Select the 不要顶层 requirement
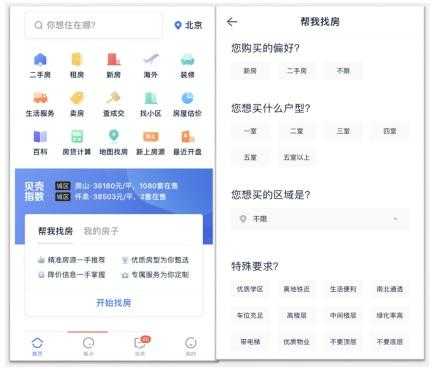The image size is (433, 369). [x=343, y=341]
